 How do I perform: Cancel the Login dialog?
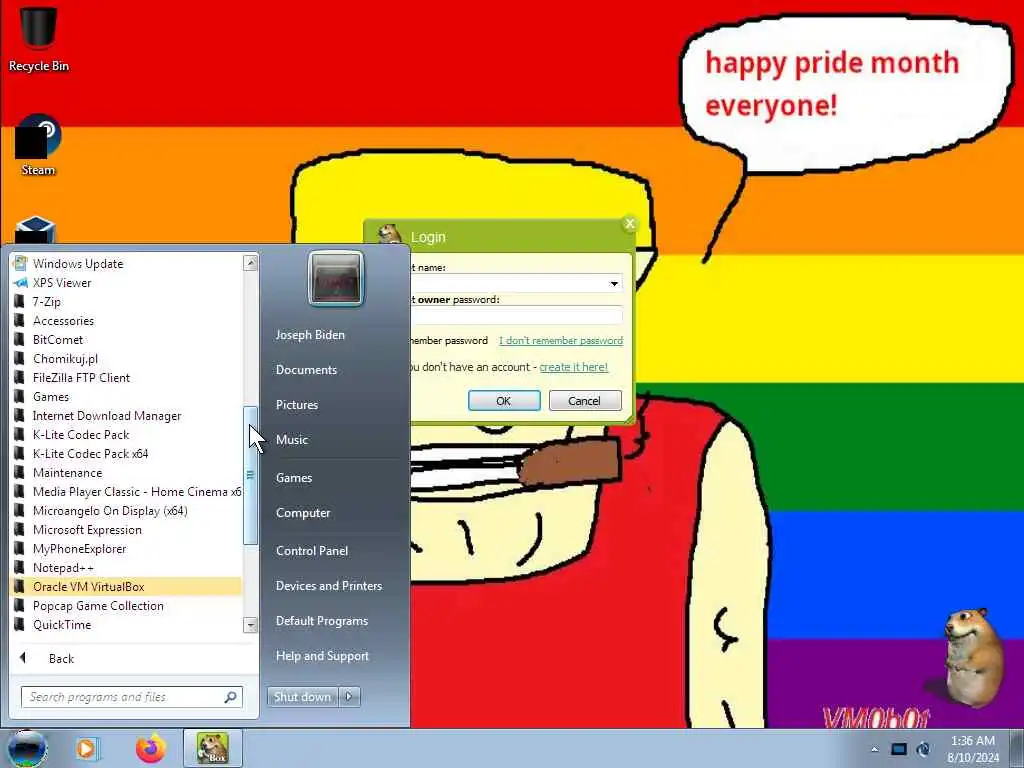584,401
